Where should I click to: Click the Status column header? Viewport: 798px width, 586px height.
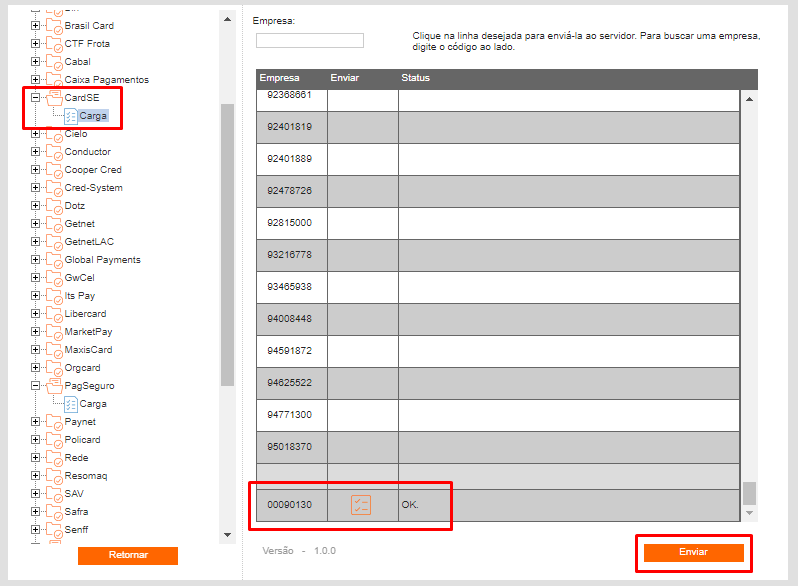(x=415, y=78)
